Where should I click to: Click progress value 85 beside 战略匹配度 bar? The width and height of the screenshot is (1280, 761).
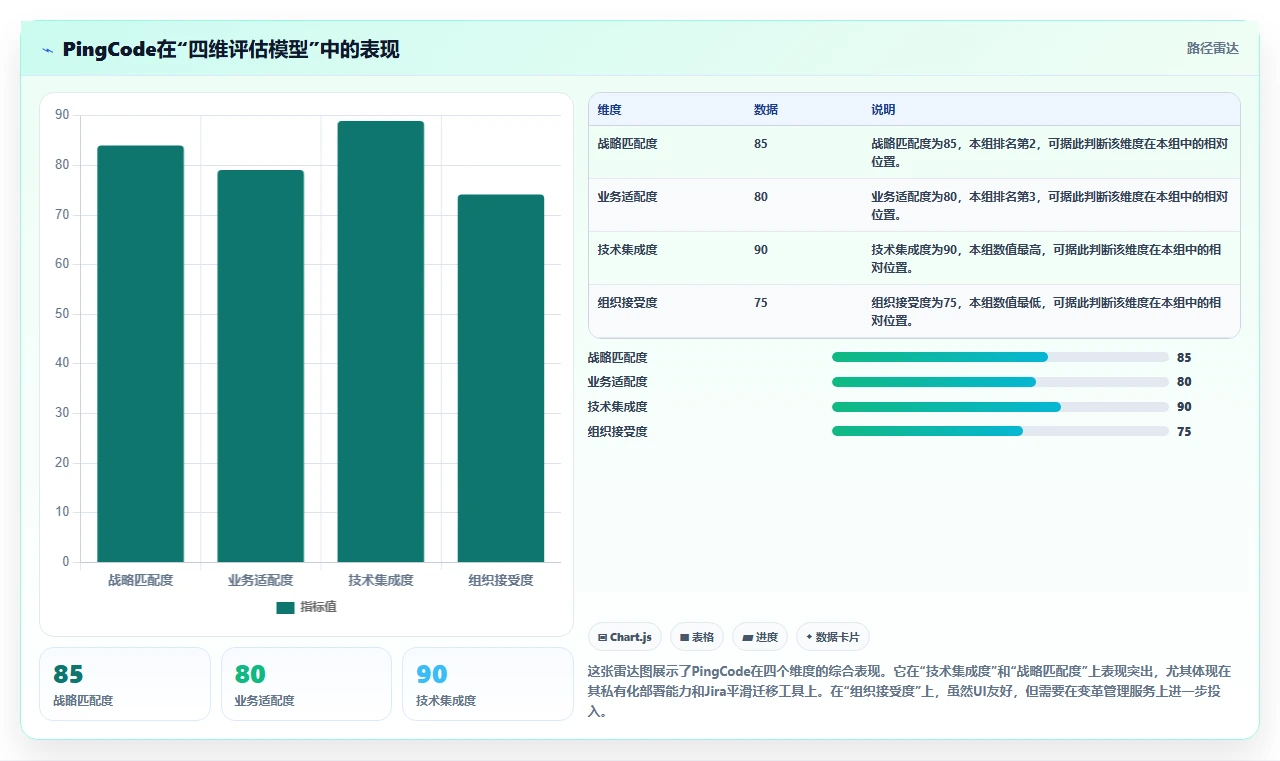pos(1184,357)
